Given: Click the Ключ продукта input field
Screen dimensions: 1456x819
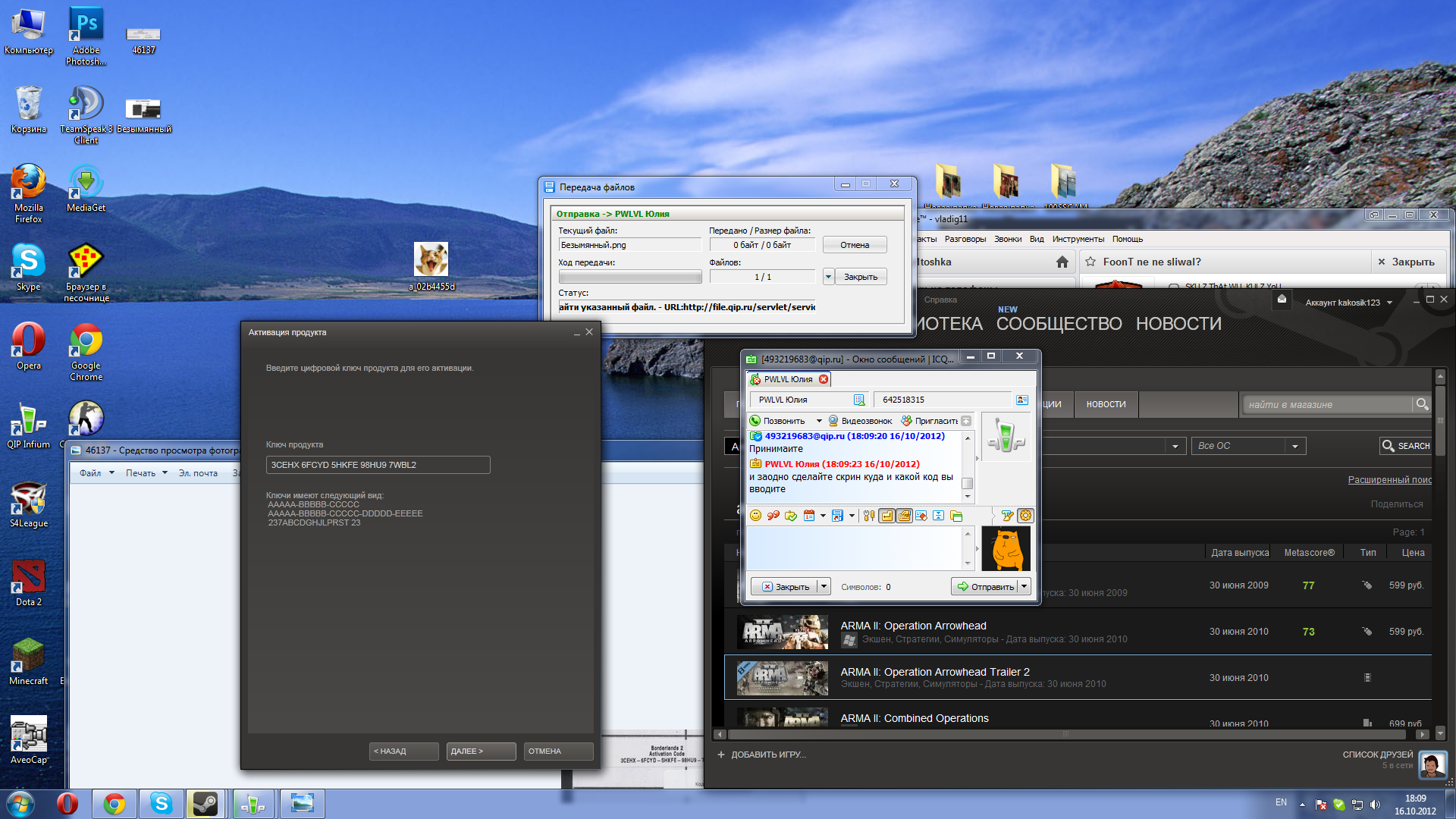Looking at the screenshot, I should (x=378, y=465).
